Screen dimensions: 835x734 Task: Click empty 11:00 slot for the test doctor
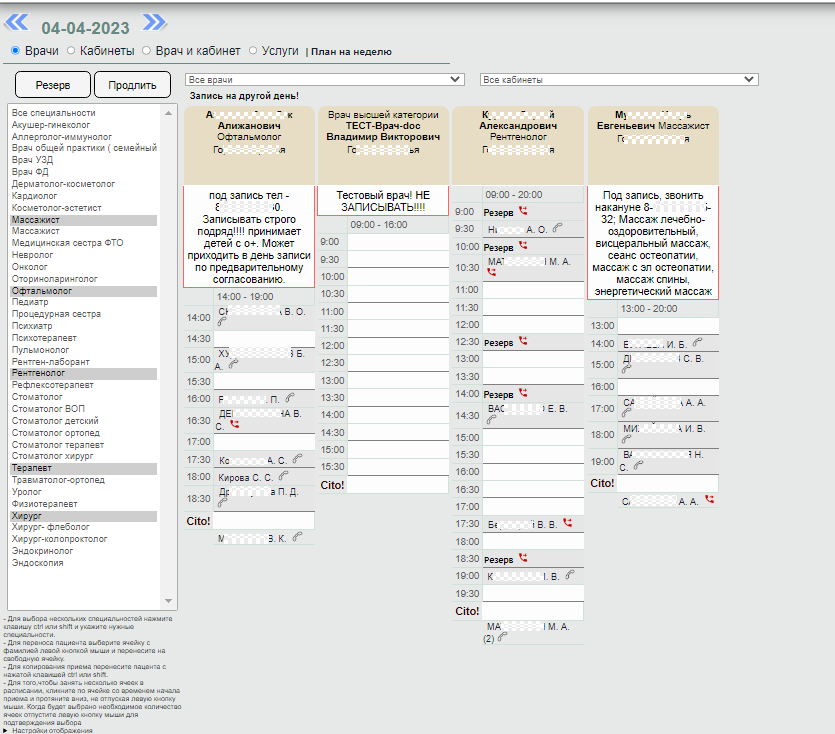pos(397,311)
